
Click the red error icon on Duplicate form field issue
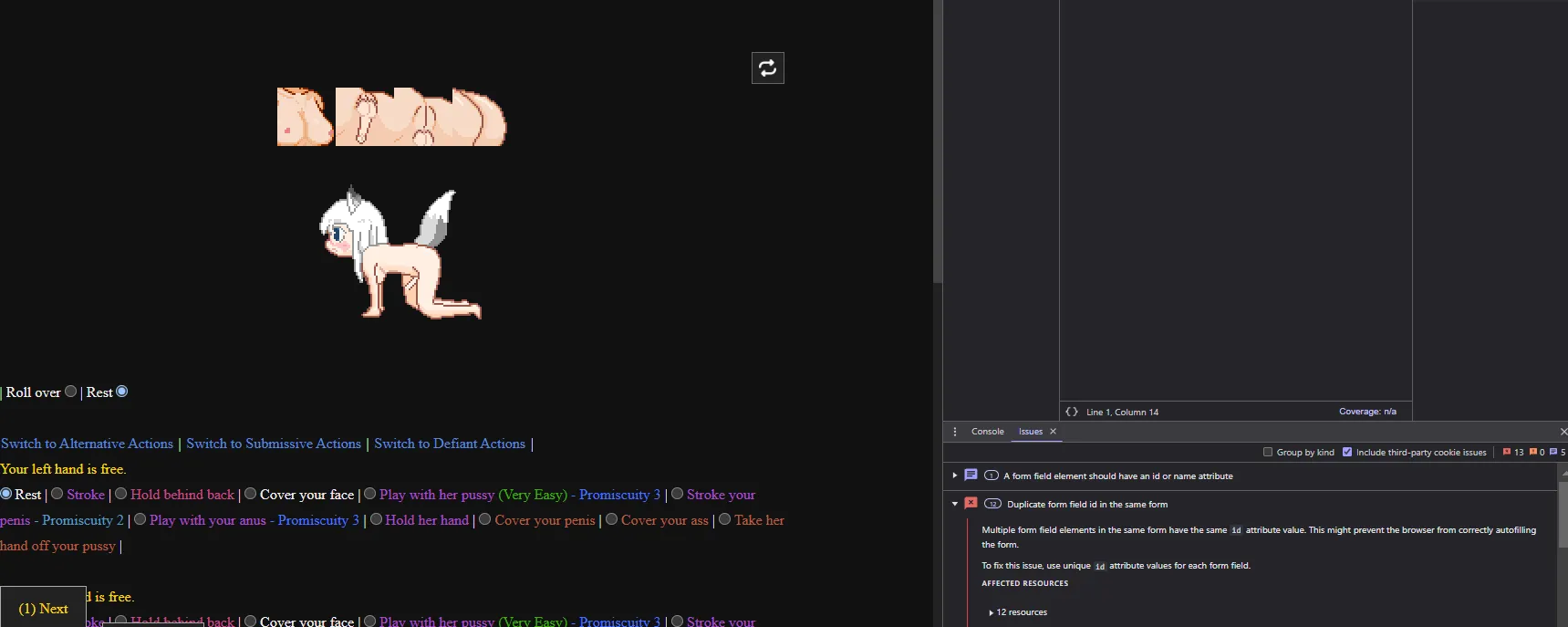point(971,503)
